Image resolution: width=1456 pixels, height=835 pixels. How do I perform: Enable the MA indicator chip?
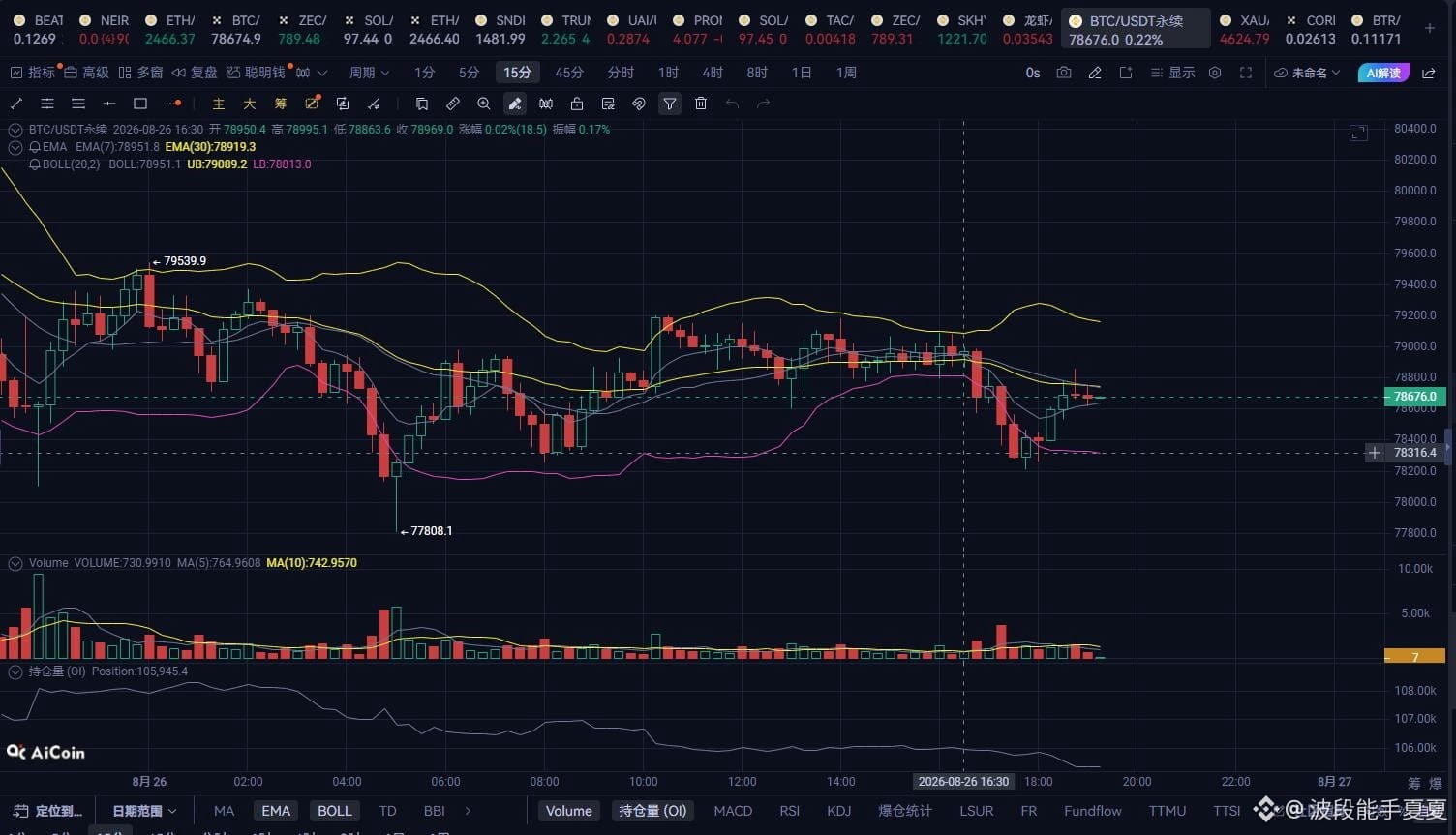(x=224, y=811)
